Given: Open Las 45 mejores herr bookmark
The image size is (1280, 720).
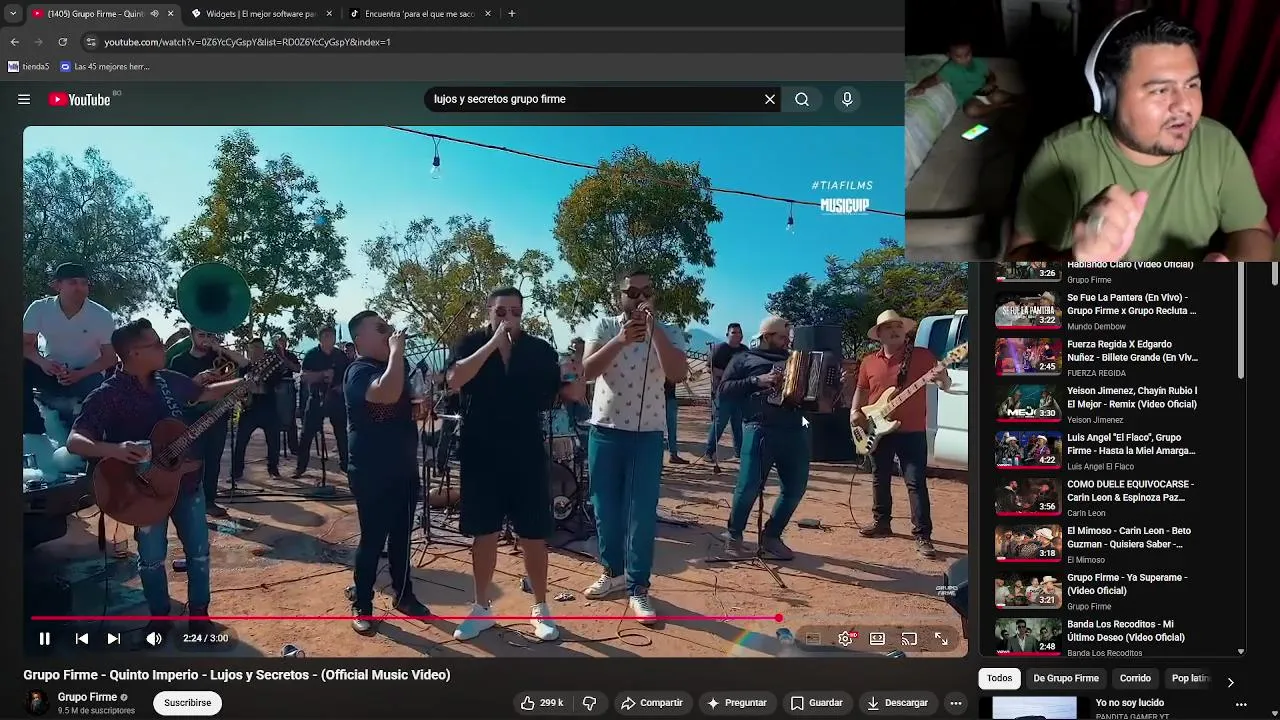Looking at the screenshot, I should pos(105,67).
